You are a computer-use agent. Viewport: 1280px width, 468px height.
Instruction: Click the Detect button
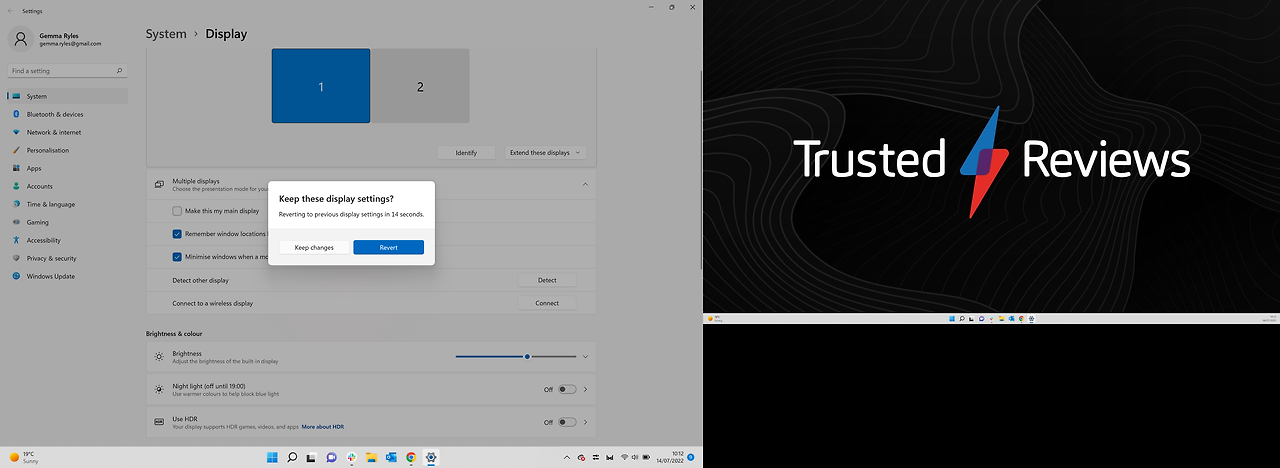click(x=547, y=280)
